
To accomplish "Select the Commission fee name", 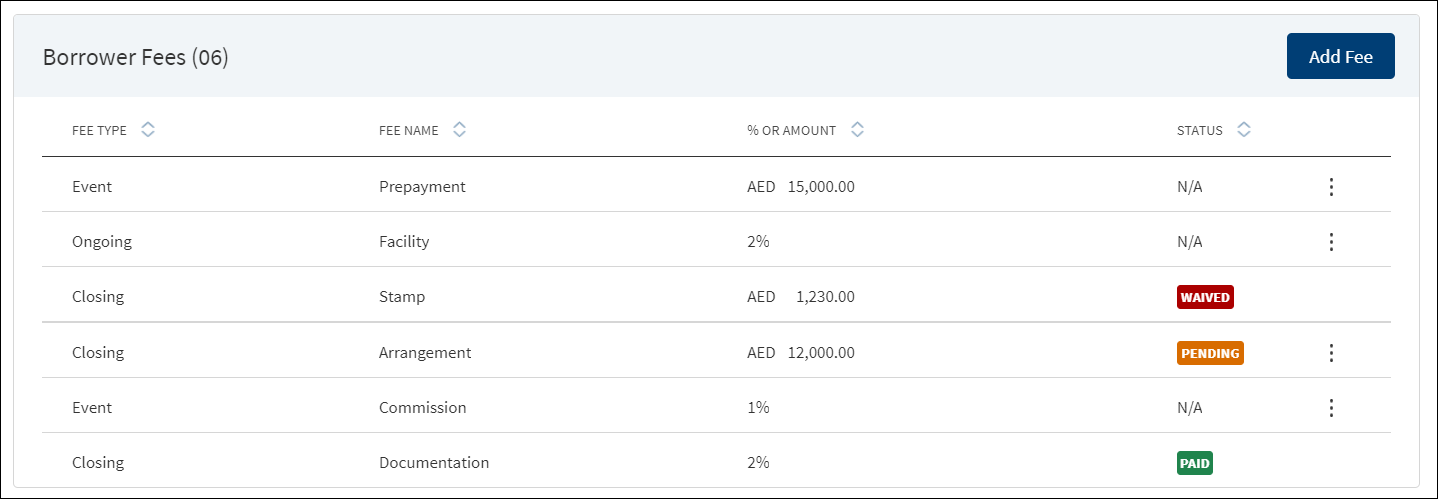I will [423, 408].
